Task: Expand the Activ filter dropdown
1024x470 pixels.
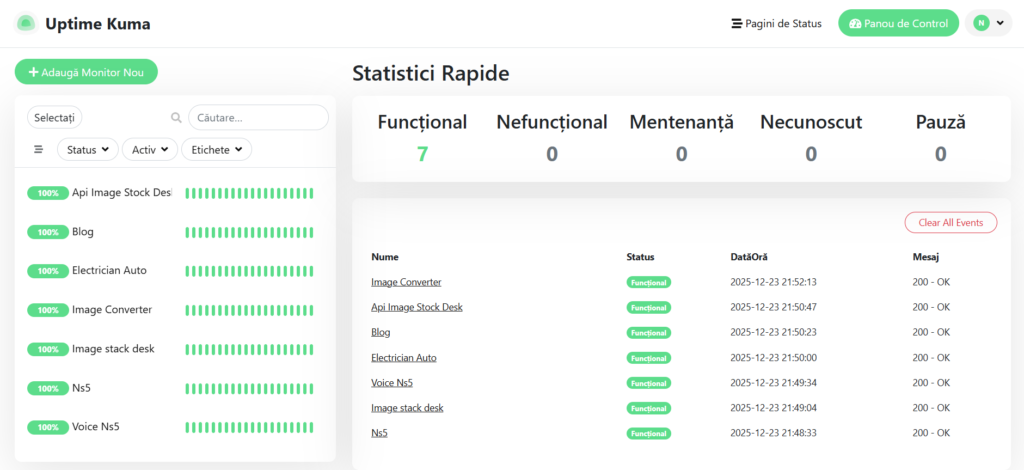Action: coord(150,149)
